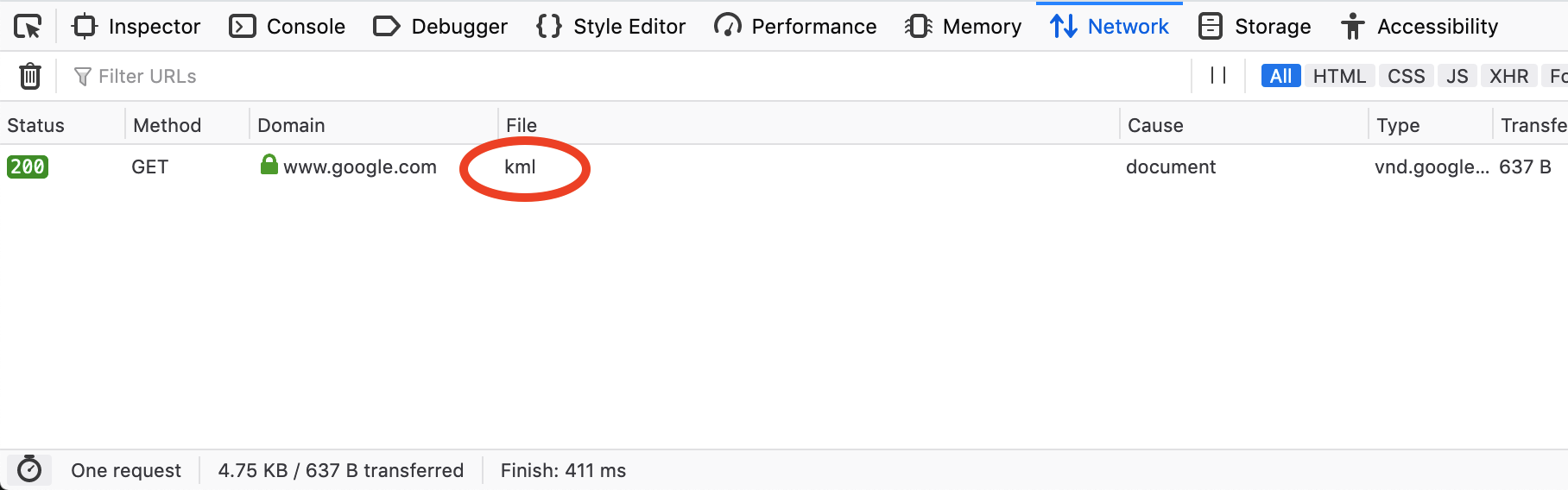Open the Memory panel
1568x490 pixels.
click(963, 27)
